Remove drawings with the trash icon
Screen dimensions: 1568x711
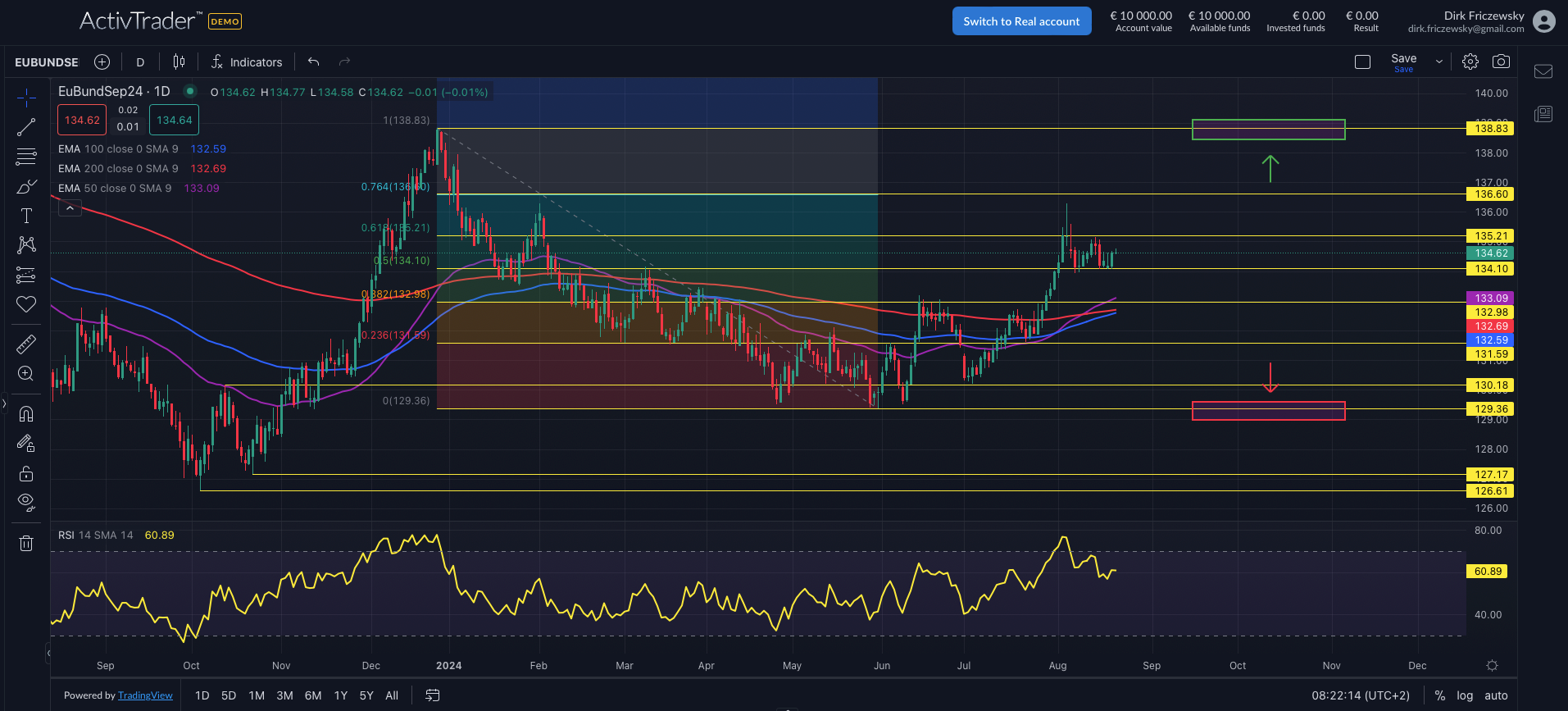point(26,543)
